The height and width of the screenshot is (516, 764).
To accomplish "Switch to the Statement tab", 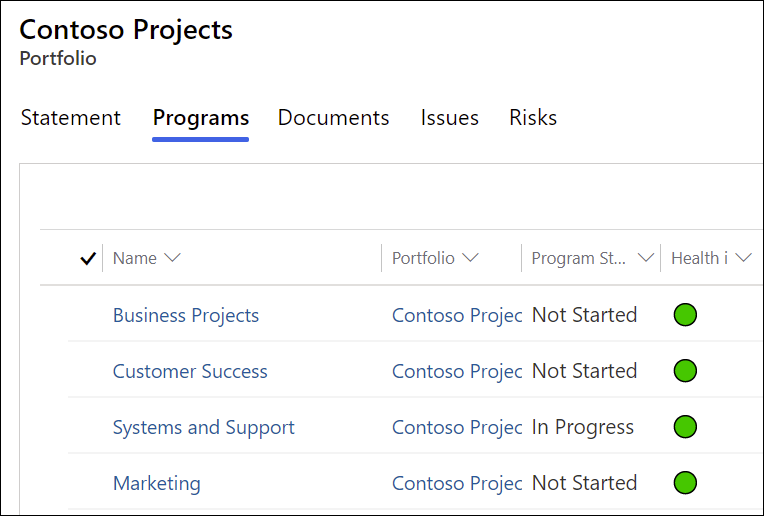I will click(71, 118).
